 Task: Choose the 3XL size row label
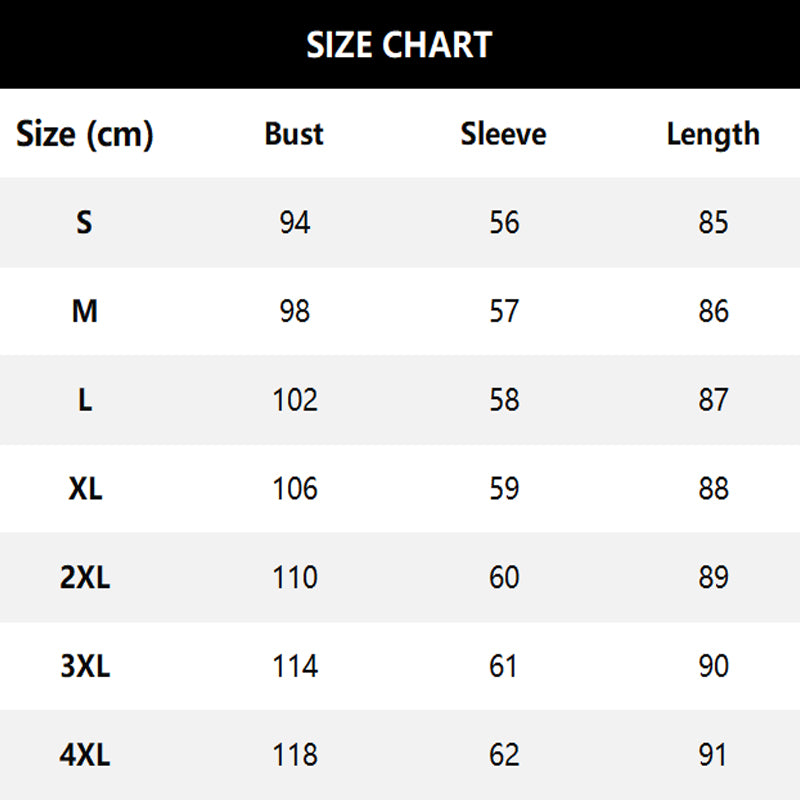coord(85,666)
